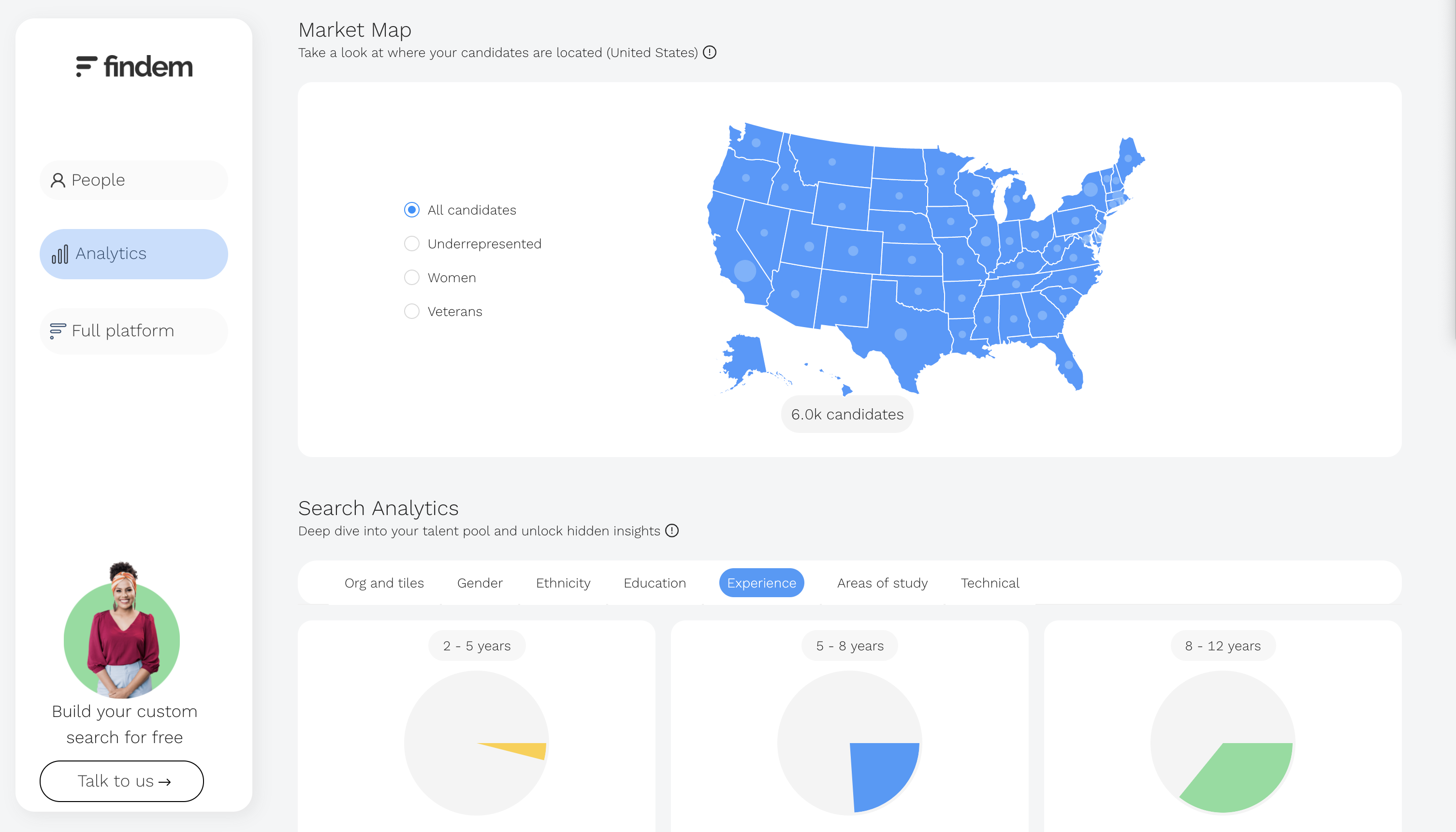Viewport: 1456px width, 832px height.
Task: Open the Technical tab
Action: 990,583
